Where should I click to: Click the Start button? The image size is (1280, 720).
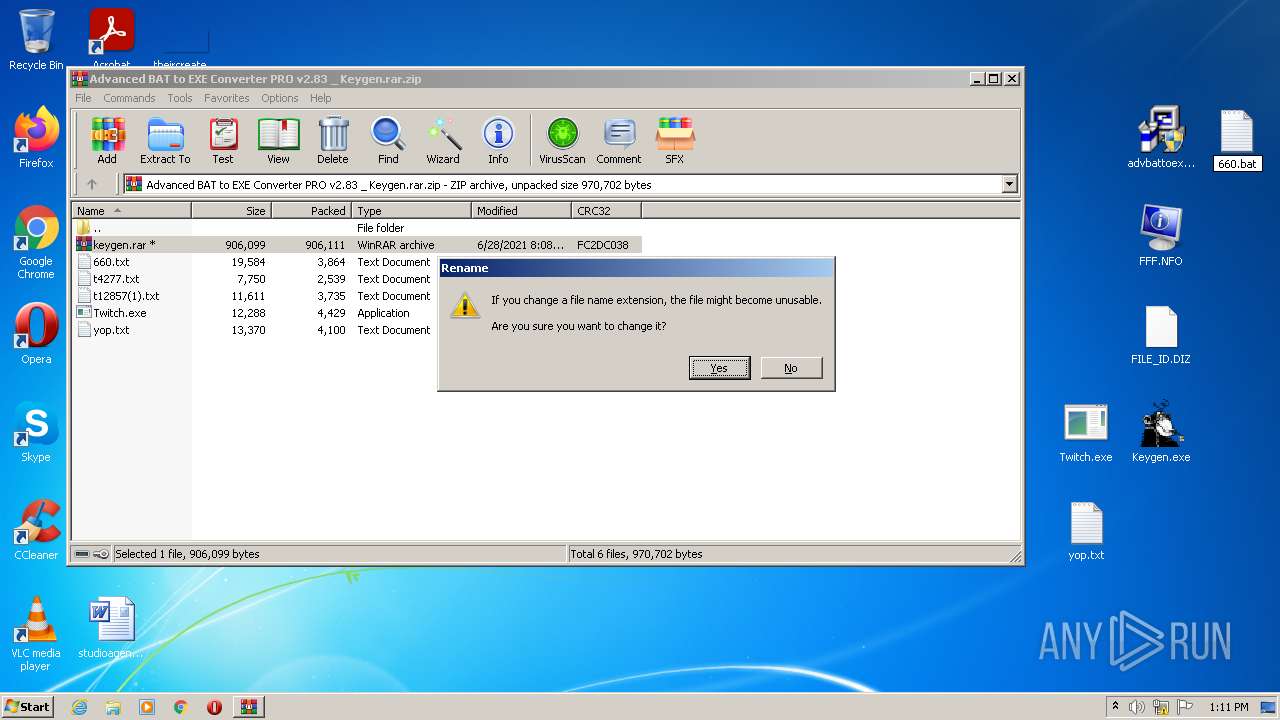tap(27, 707)
